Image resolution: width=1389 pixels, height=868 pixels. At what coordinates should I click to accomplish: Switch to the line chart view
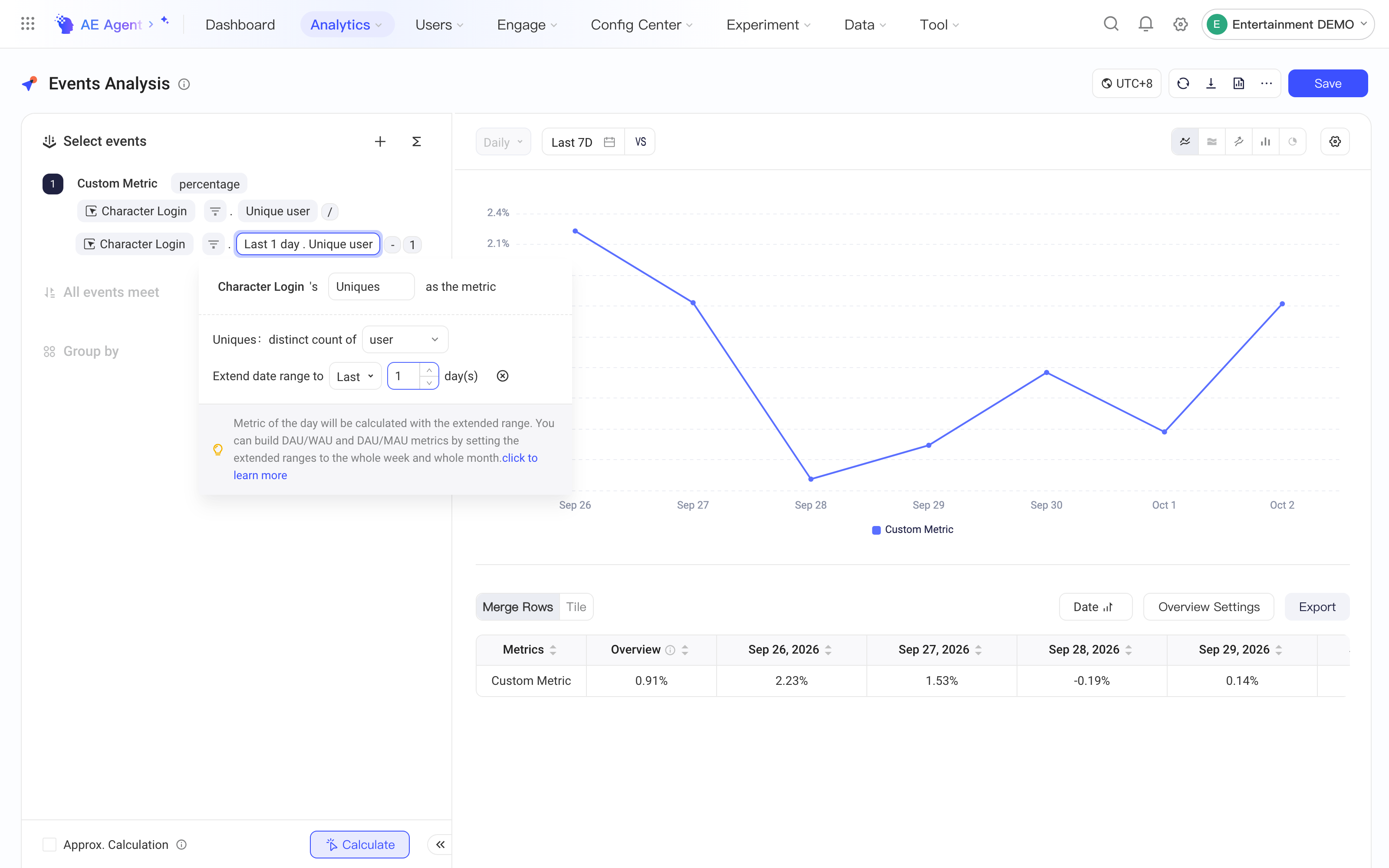click(x=1185, y=142)
